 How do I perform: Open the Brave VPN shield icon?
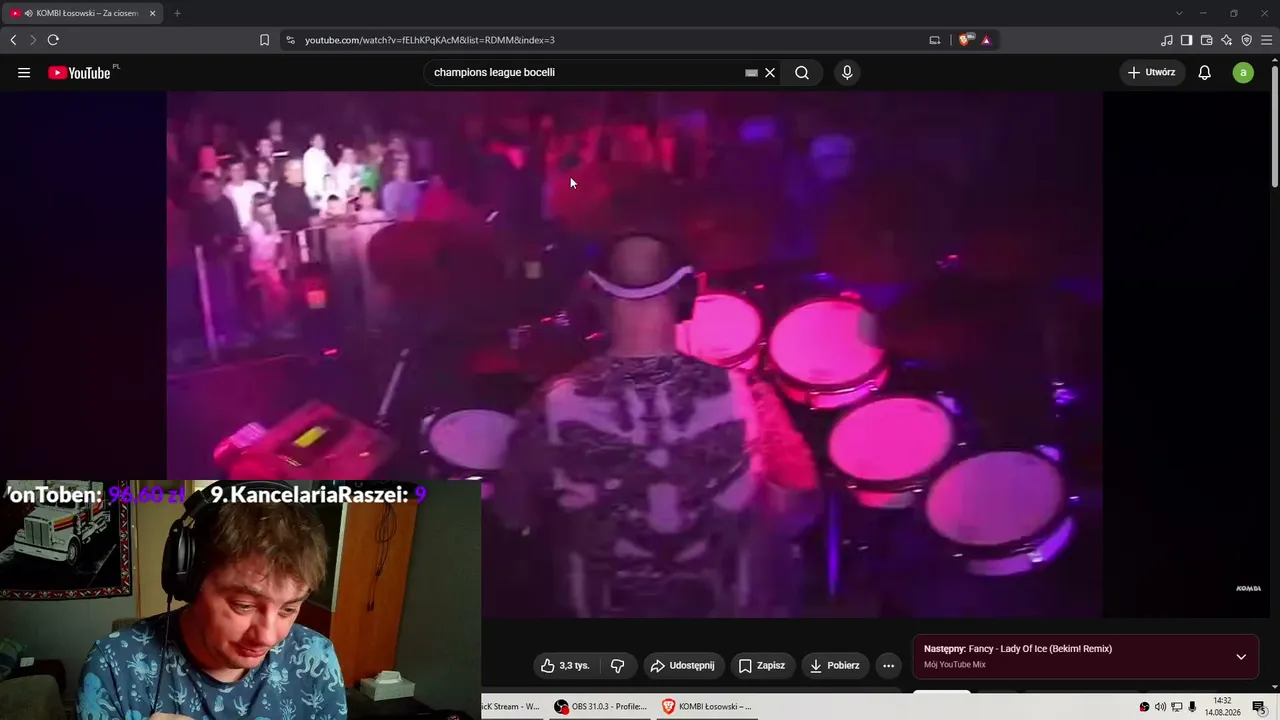[1246, 40]
